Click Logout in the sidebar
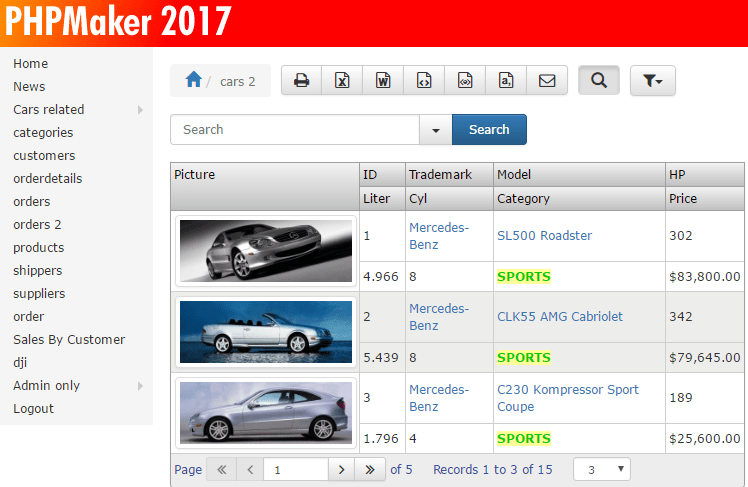This screenshot has width=748, height=487. [33, 409]
